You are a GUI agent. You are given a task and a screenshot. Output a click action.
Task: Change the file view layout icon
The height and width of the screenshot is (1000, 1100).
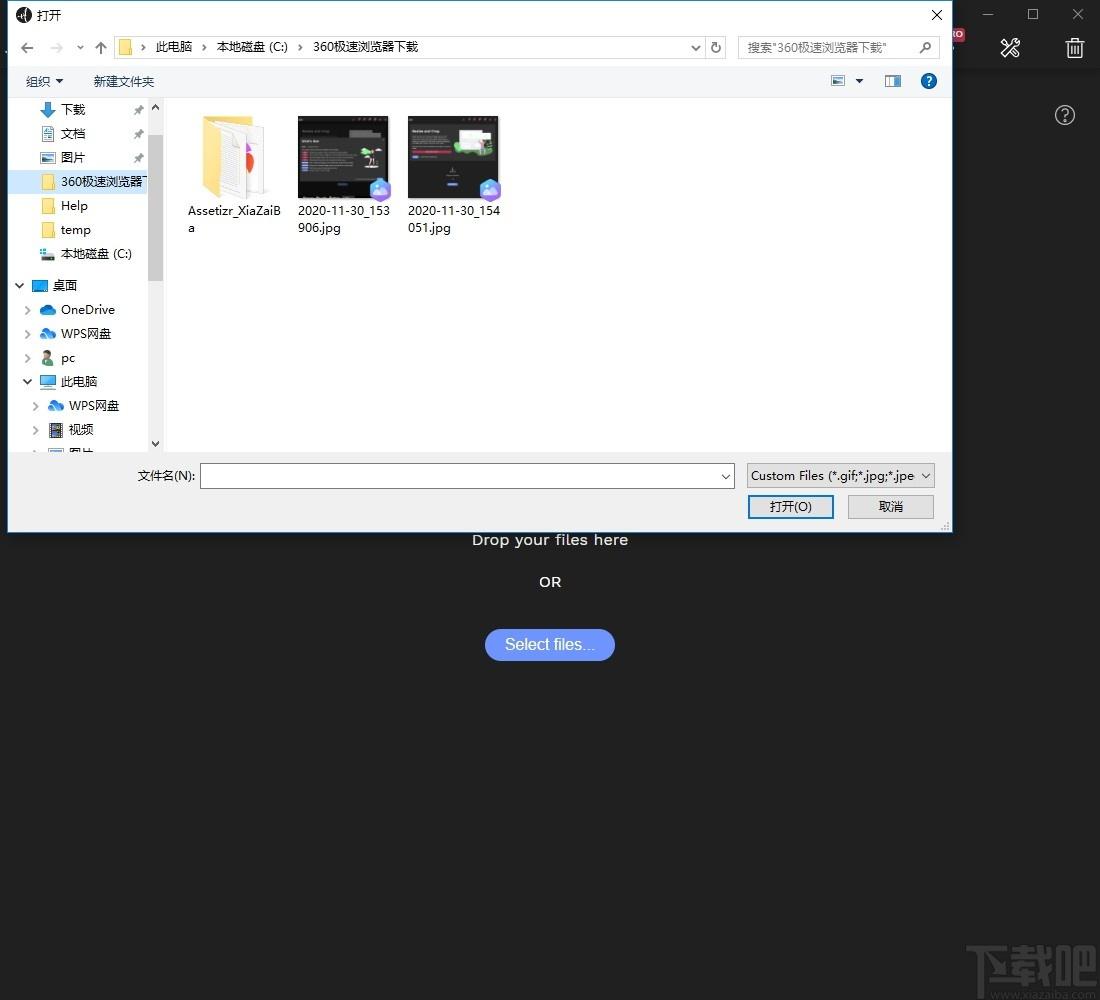838,81
